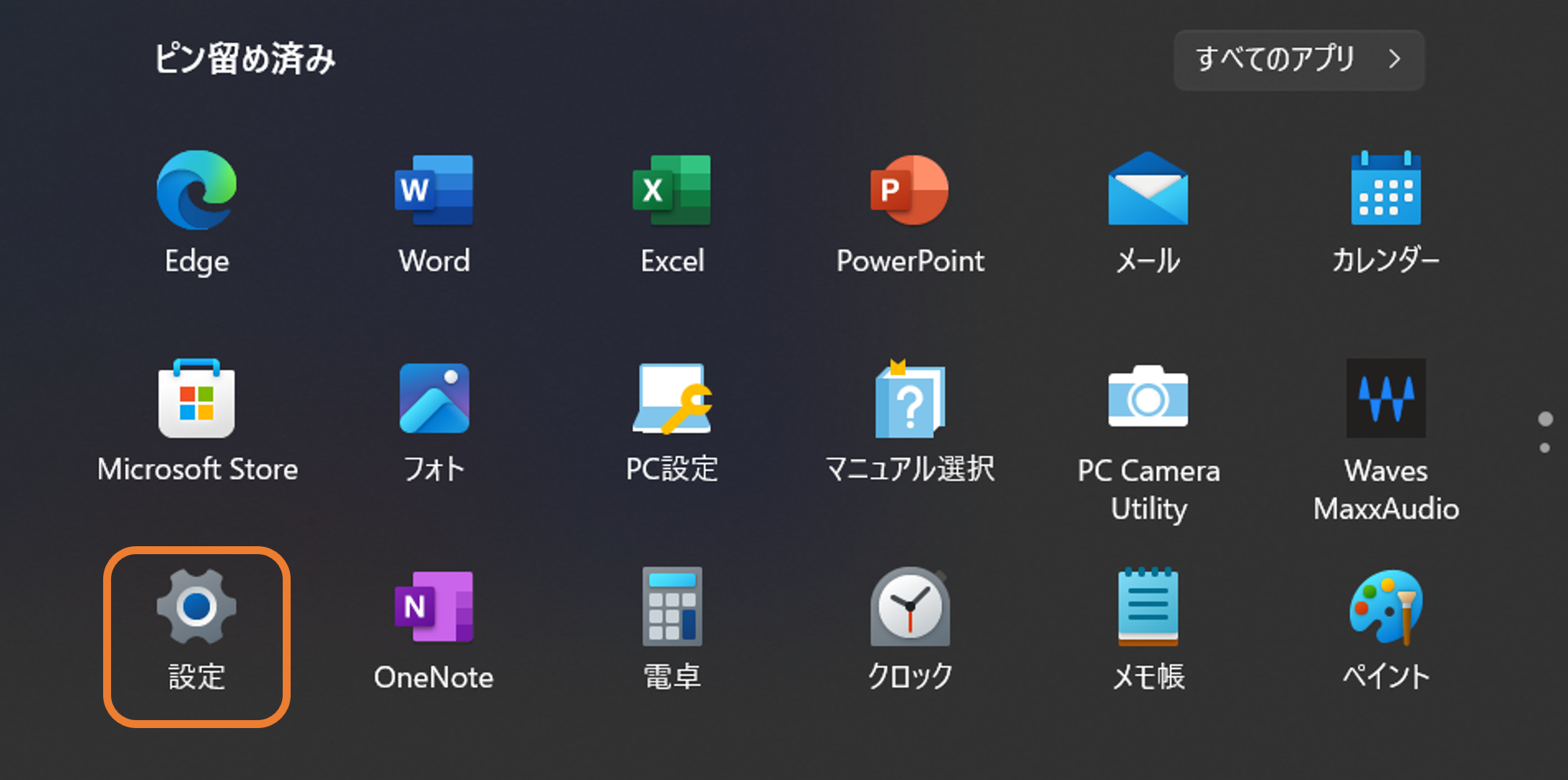This screenshot has width=1568, height=780.
Task: Click the すべてのアプリ button
Action: (x=1299, y=59)
